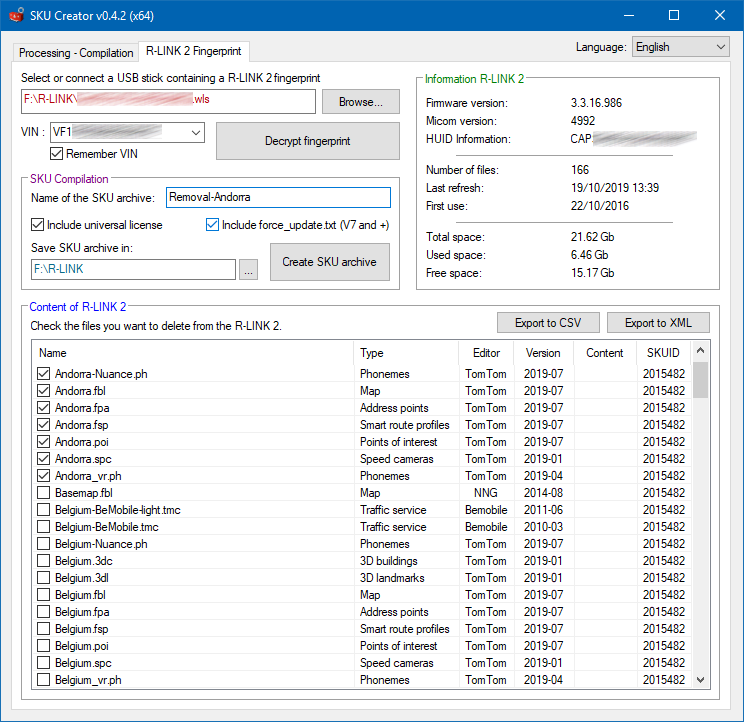Image resolution: width=744 pixels, height=722 pixels.
Task: Click the NNG editor cell
Action: (485, 493)
